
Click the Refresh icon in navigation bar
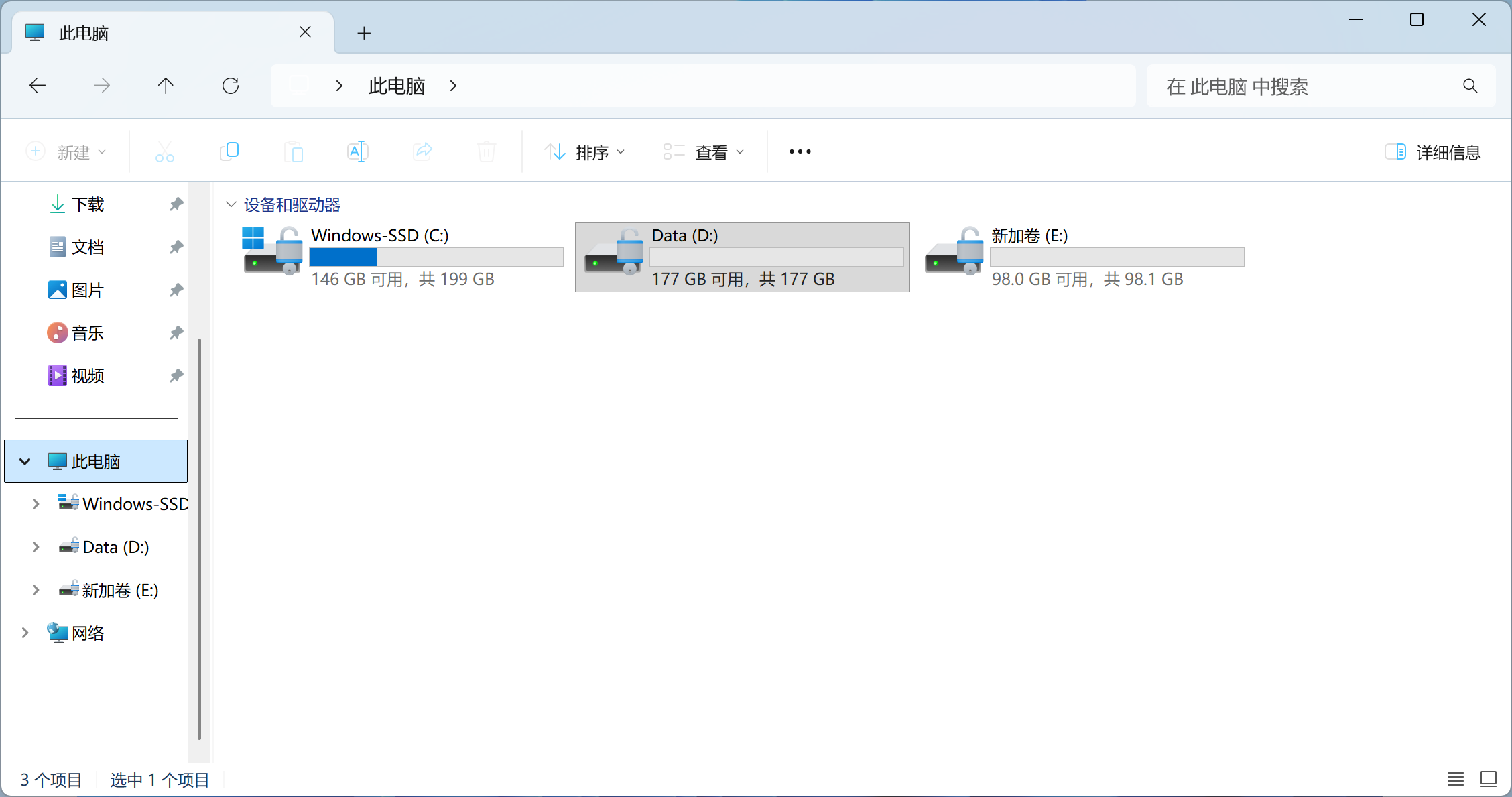[x=231, y=86]
